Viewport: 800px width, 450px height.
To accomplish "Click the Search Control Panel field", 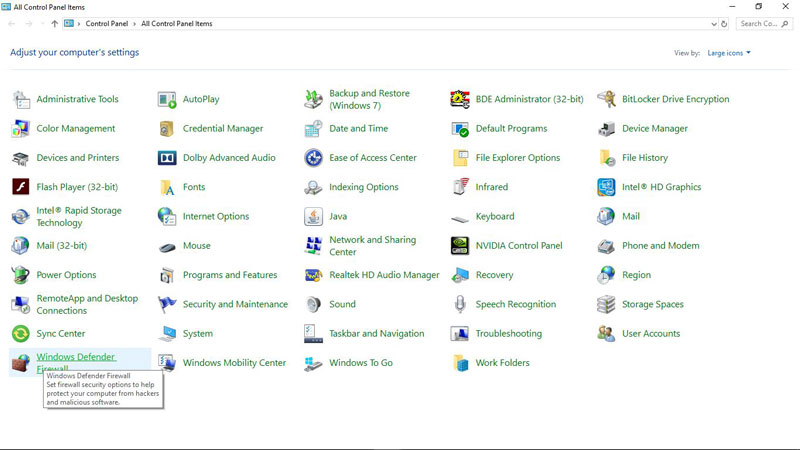I will (x=764, y=24).
